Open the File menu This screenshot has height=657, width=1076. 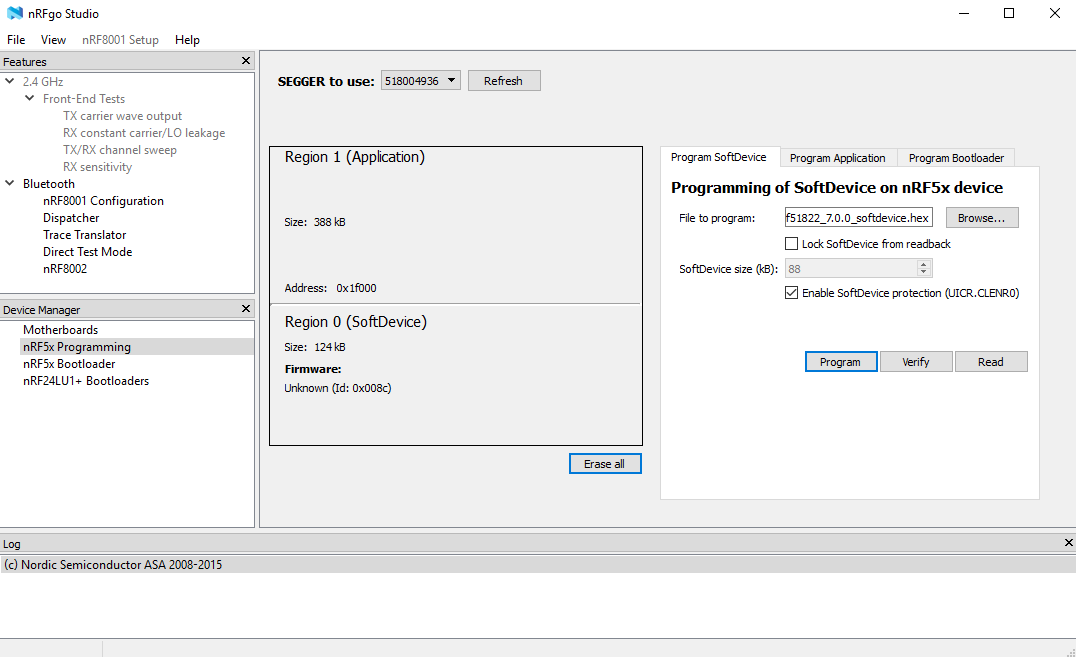16,40
